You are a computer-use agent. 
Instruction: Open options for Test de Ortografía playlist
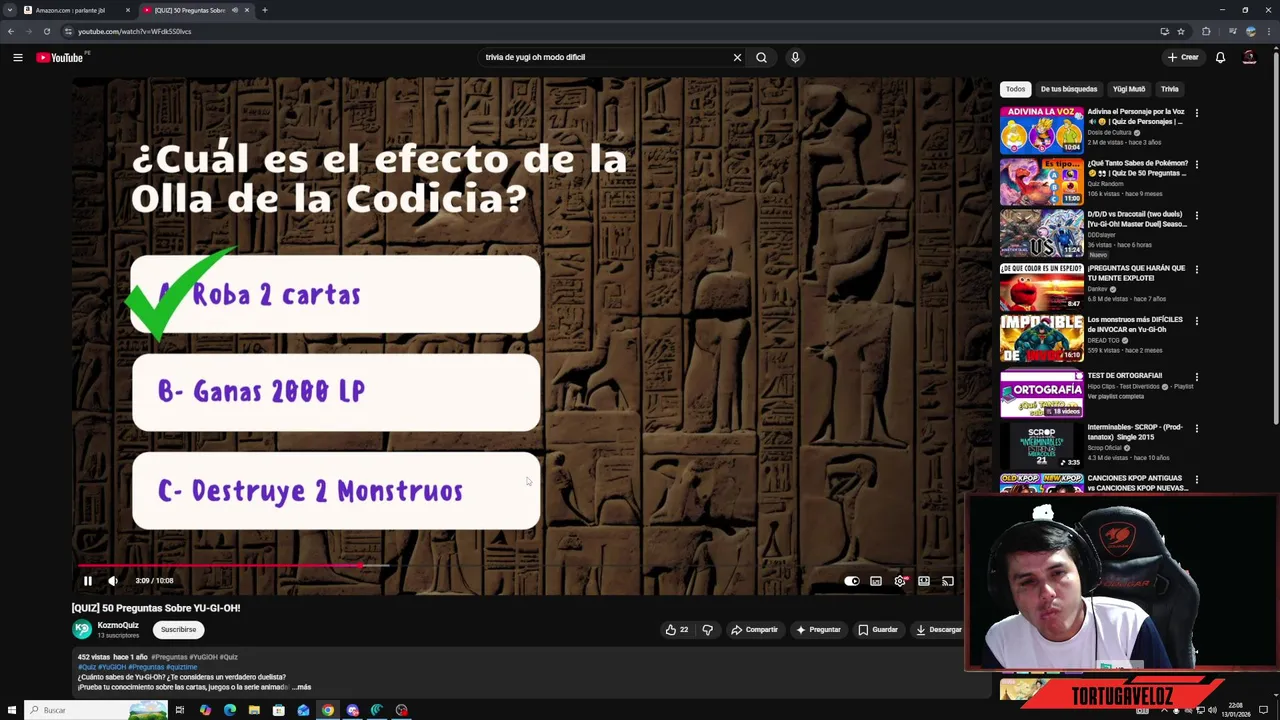(x=1196, y=377)
